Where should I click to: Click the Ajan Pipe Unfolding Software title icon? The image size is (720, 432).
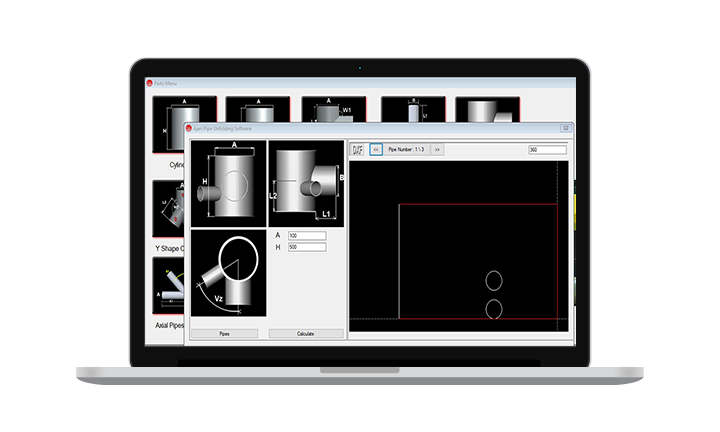[x=189, y=129]
